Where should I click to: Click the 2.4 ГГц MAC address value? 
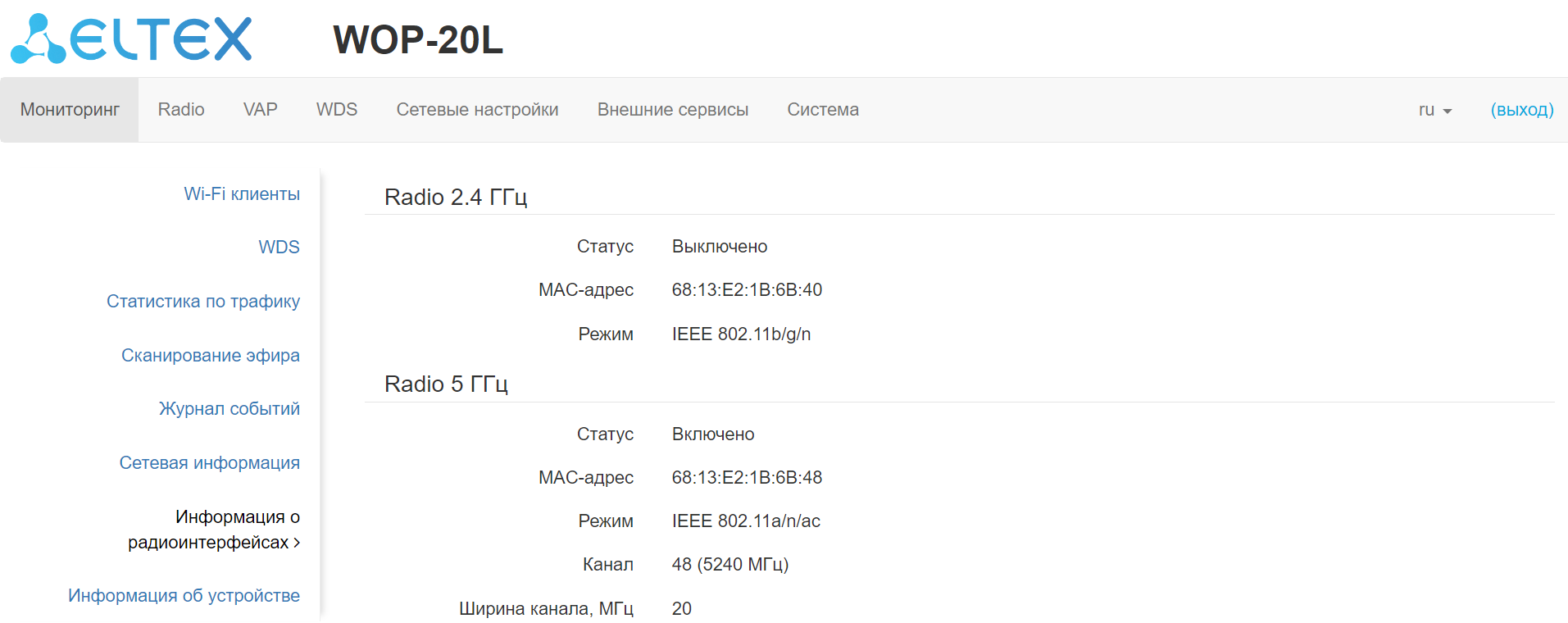[747, 290]
